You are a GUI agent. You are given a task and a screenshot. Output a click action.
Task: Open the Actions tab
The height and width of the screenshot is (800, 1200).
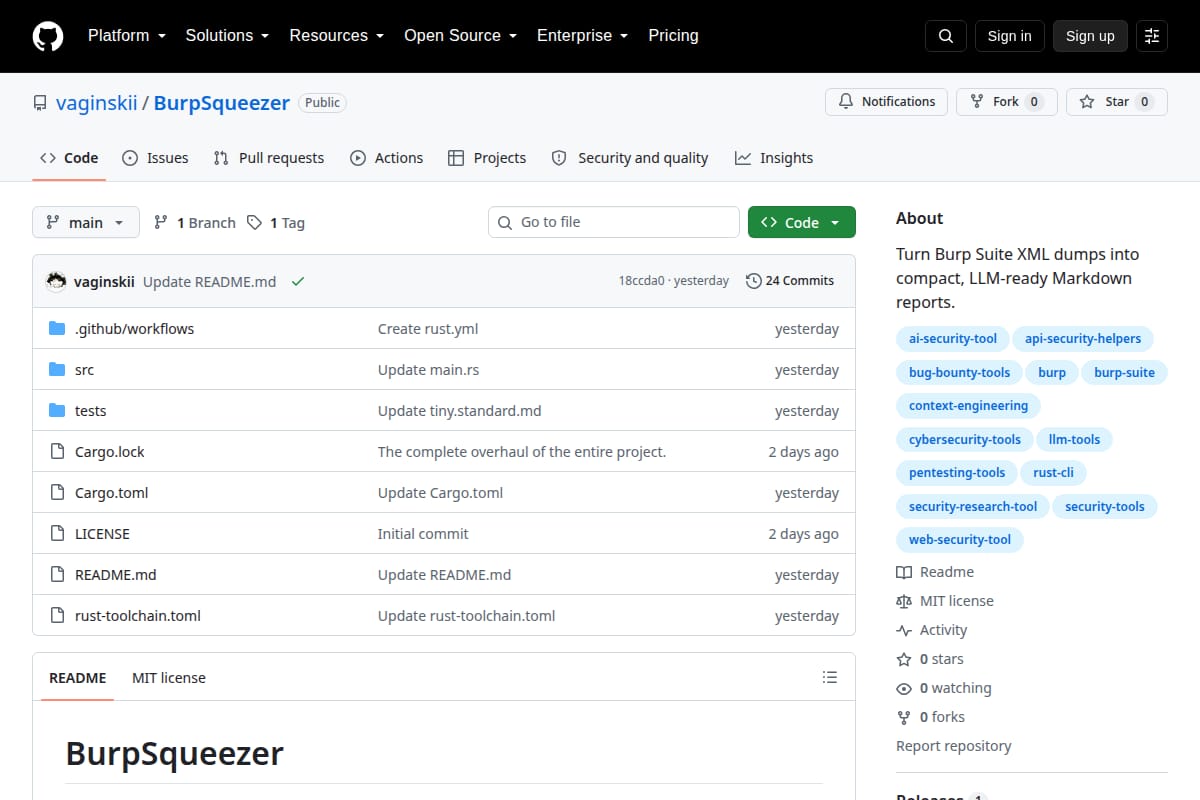coord(387,158)
